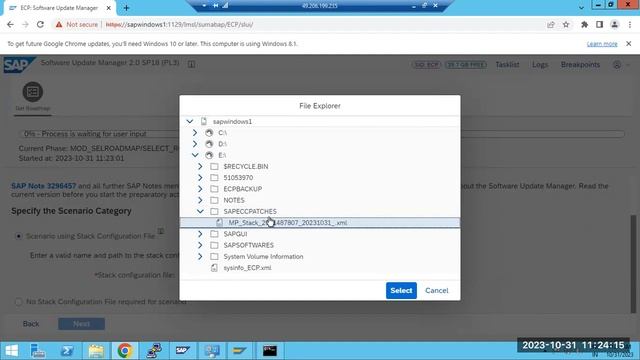Open PowerShell from the taskbar
The width and height of the screenshot is (640, 360).
tap(67, 351)
